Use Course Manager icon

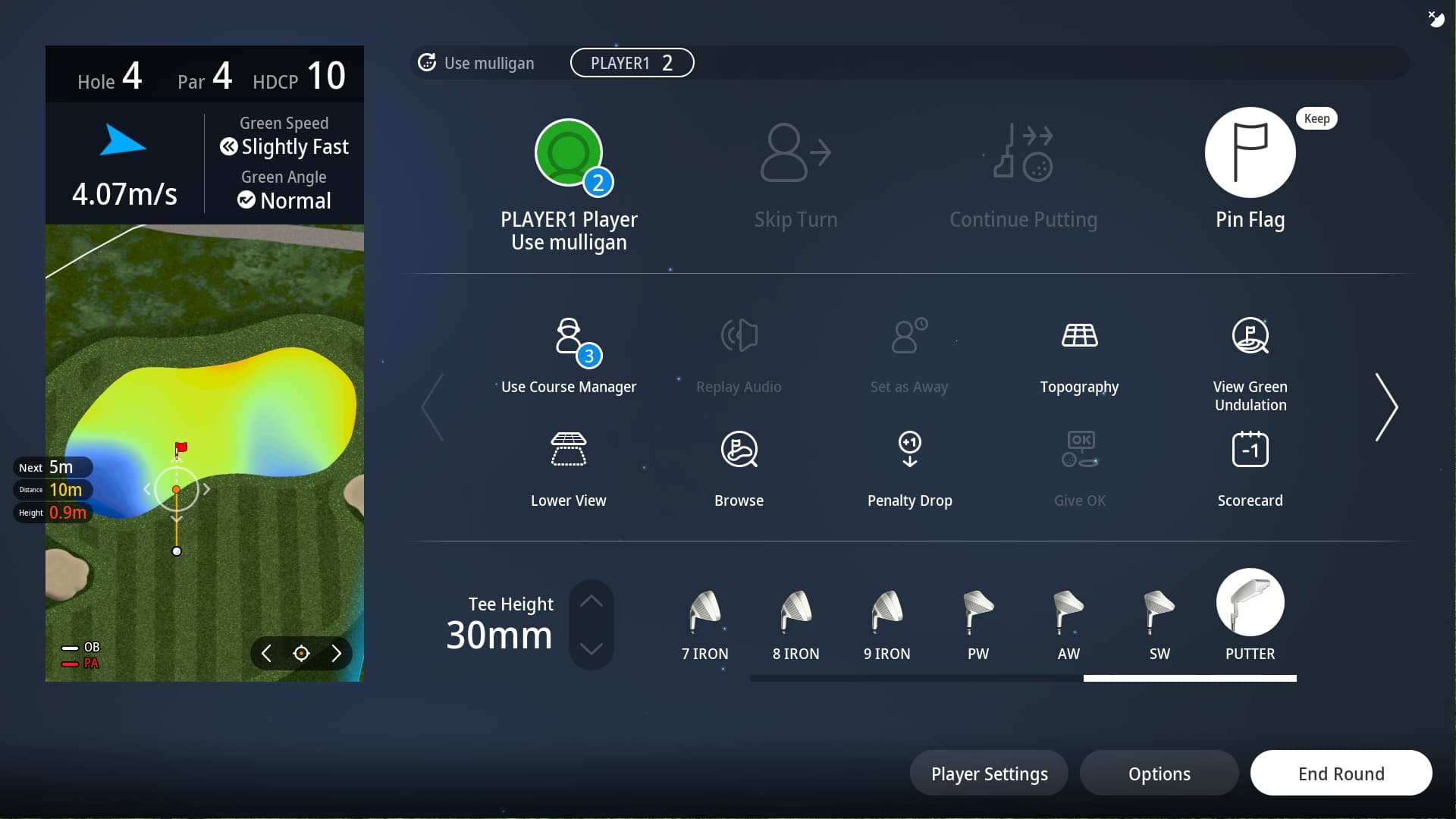pos(568,337)
